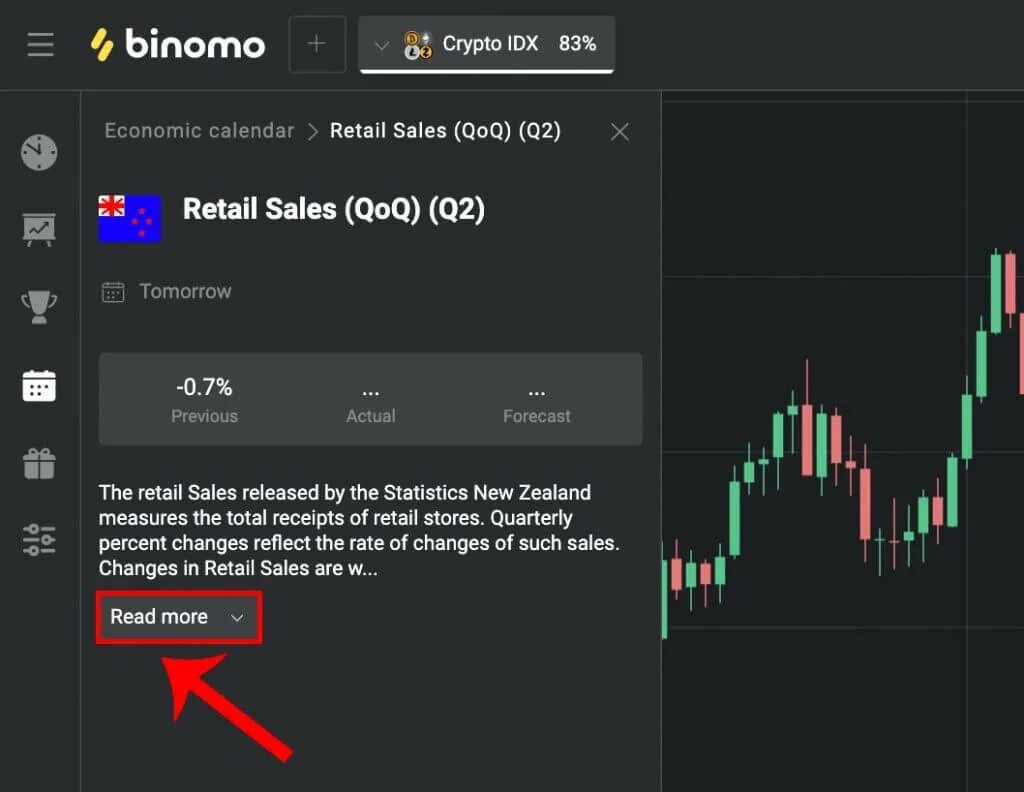The image size is (1024, 792).
Task: Close the Retail Sales panel
Action: 620,132
